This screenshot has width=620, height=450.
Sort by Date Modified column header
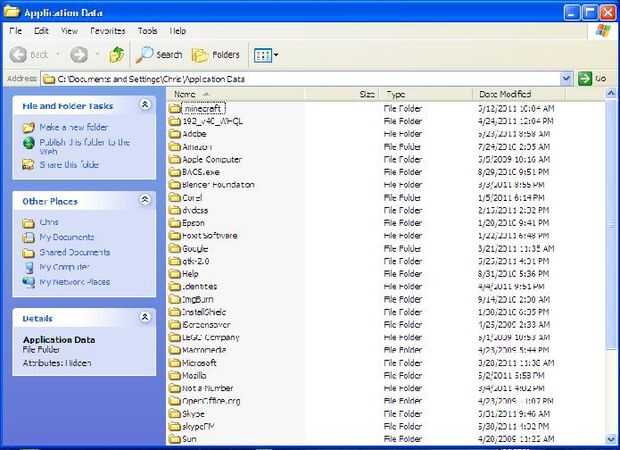point(519,94)
